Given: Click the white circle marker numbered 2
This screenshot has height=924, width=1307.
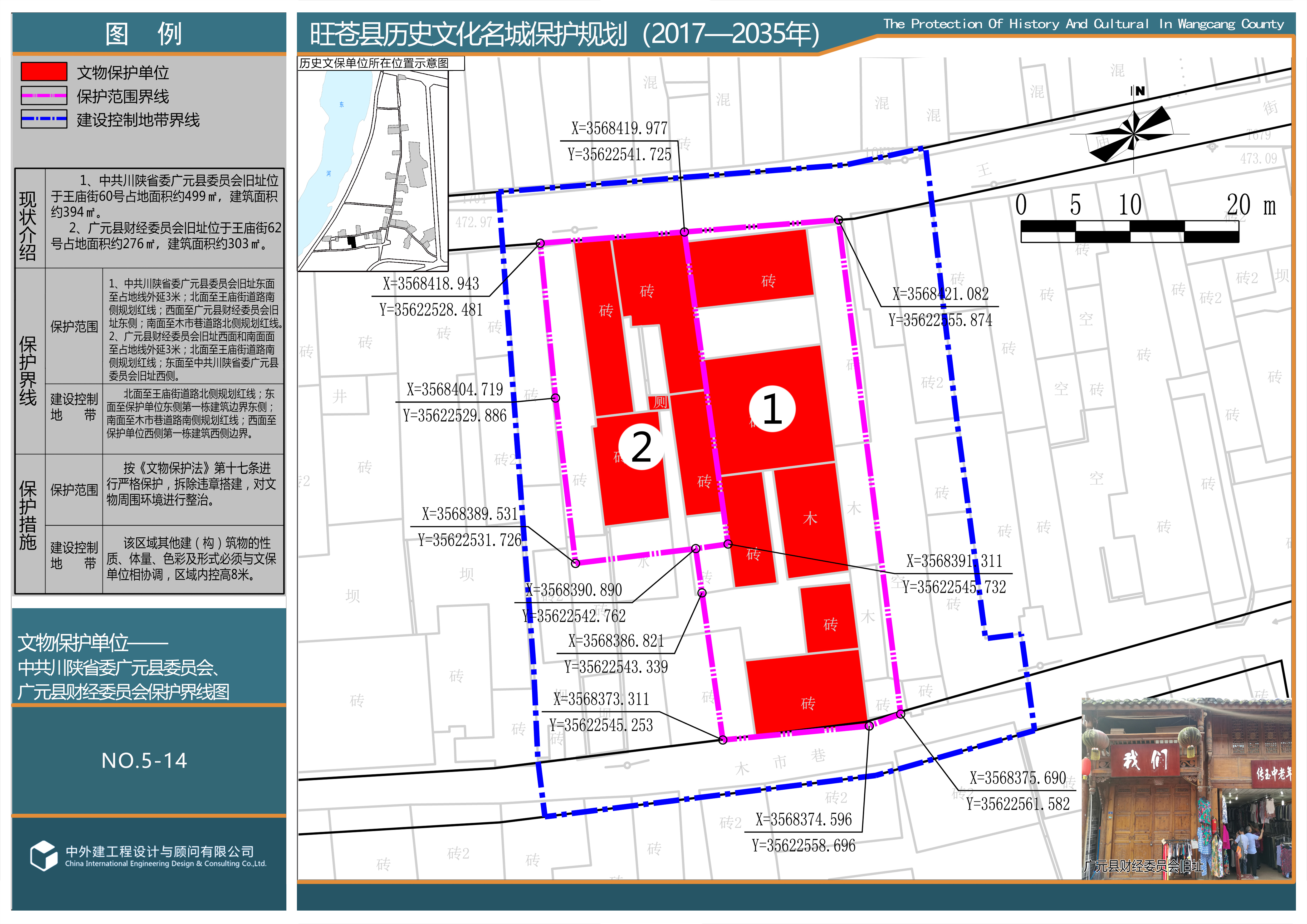Looking at the screenshot, I should pyautogui.click(x=641, y=447).
